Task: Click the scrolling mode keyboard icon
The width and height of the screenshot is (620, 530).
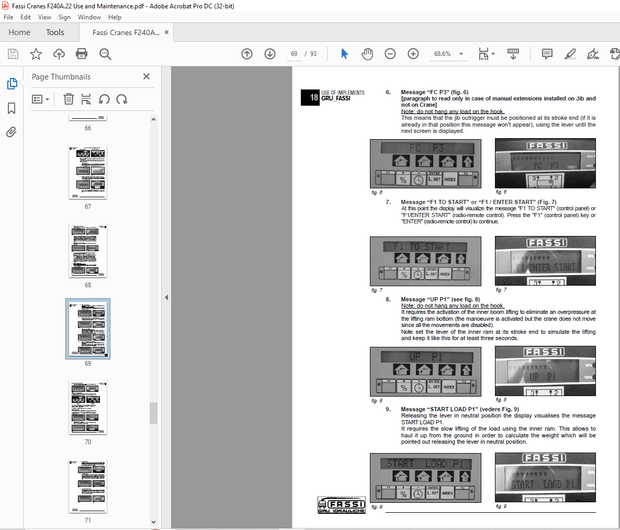Action: tap(513, 54)
